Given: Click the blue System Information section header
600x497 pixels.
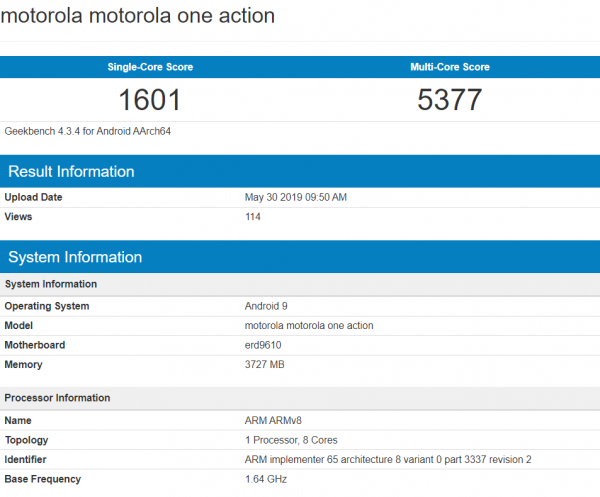Looking at the screenshot, I should 300,257.
